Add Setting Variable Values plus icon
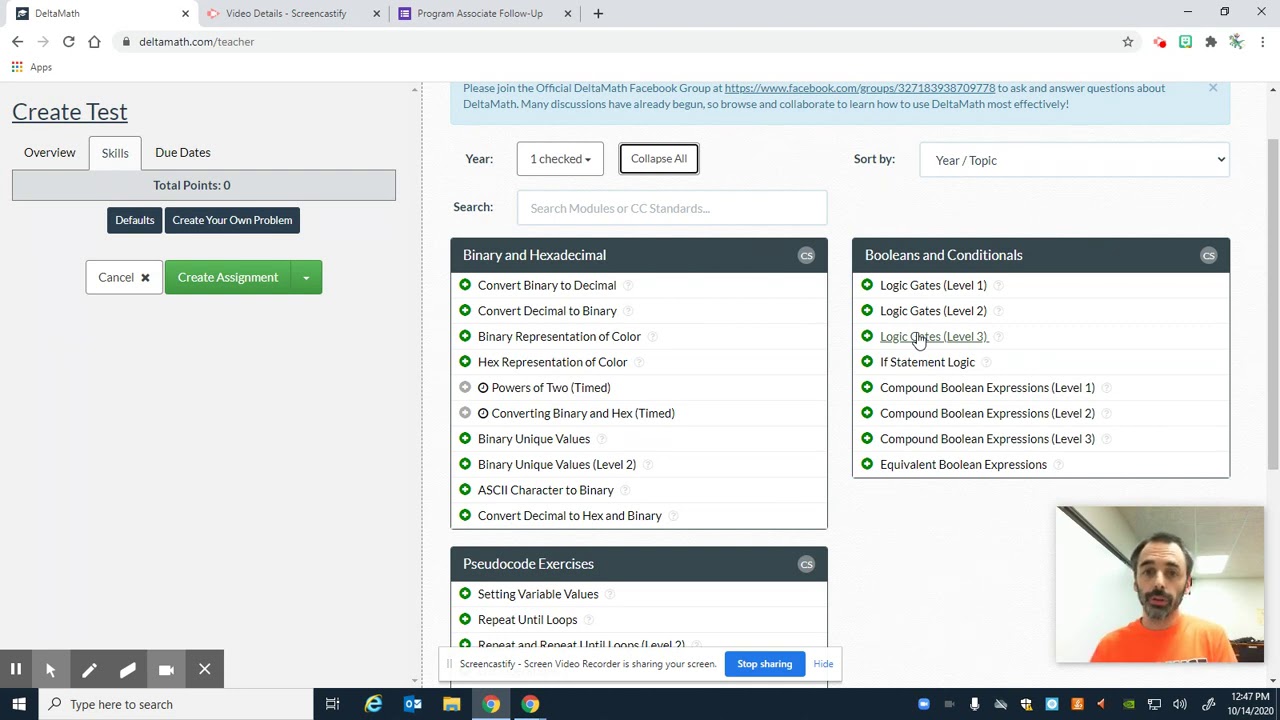 point(465,594)
